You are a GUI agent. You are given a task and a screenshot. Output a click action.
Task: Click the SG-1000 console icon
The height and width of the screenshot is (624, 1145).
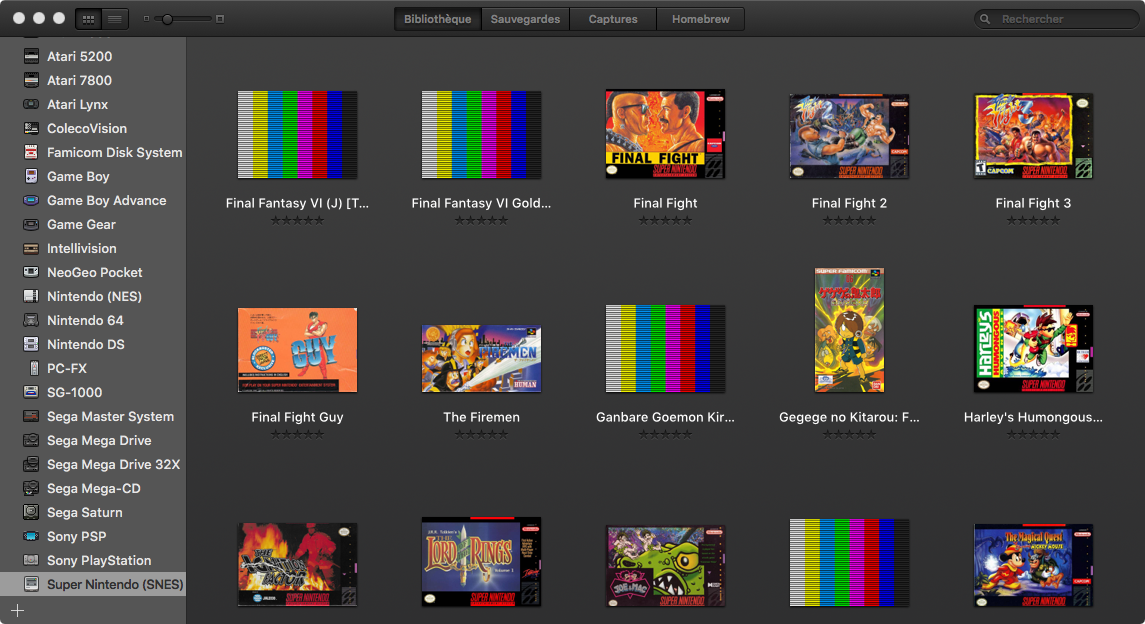click(x=31, y=393)
